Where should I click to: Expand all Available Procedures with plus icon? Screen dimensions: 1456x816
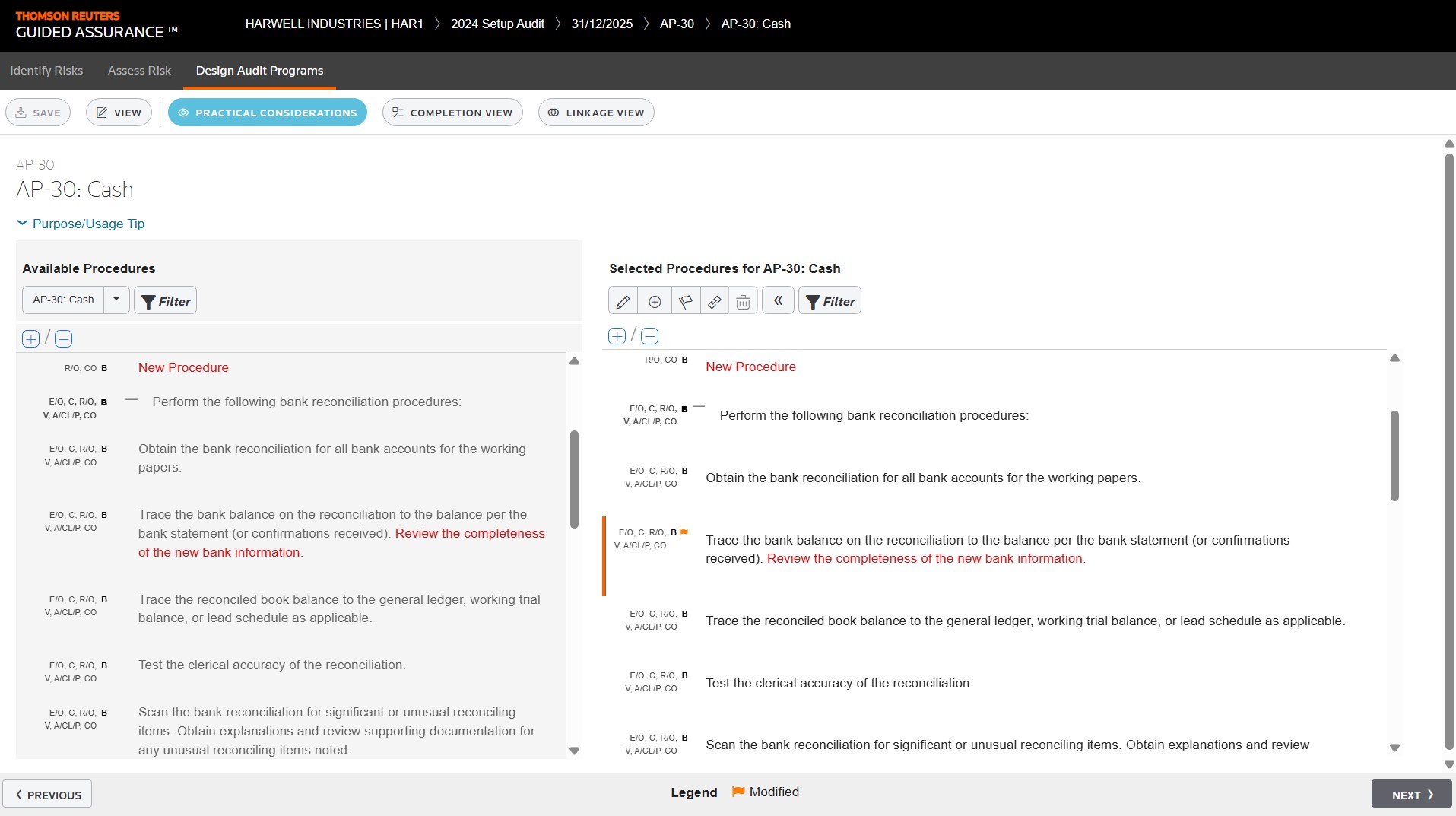click(x=30, y=339)
